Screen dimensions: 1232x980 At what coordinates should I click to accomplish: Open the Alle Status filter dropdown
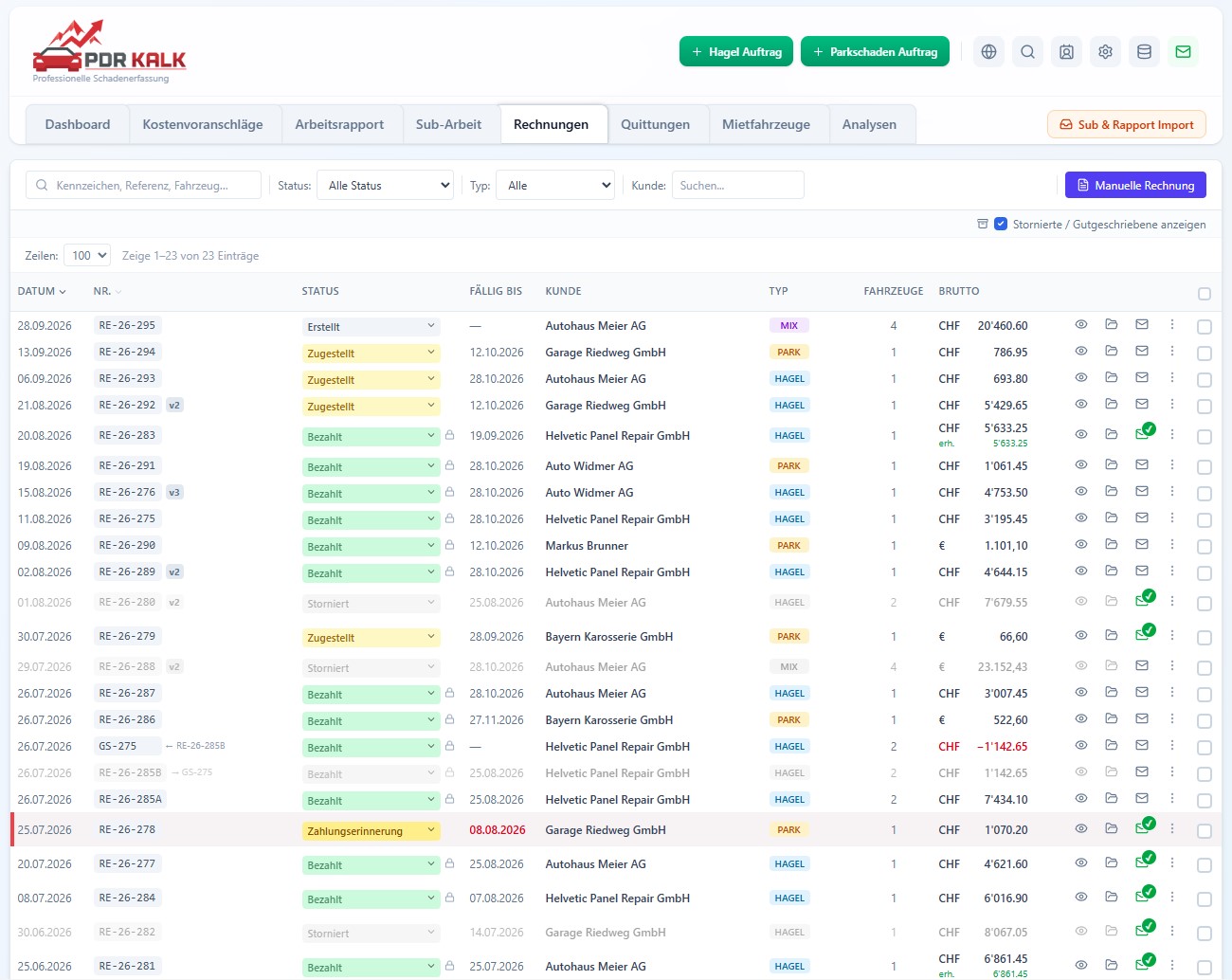pos(386,186)
